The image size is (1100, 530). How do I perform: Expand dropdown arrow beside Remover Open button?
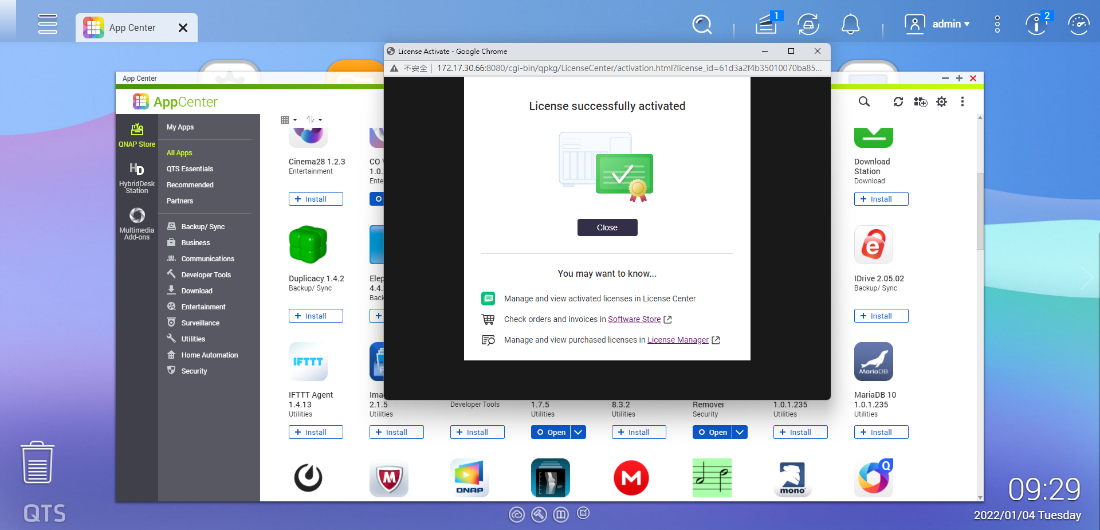click(x=739, y=432)
